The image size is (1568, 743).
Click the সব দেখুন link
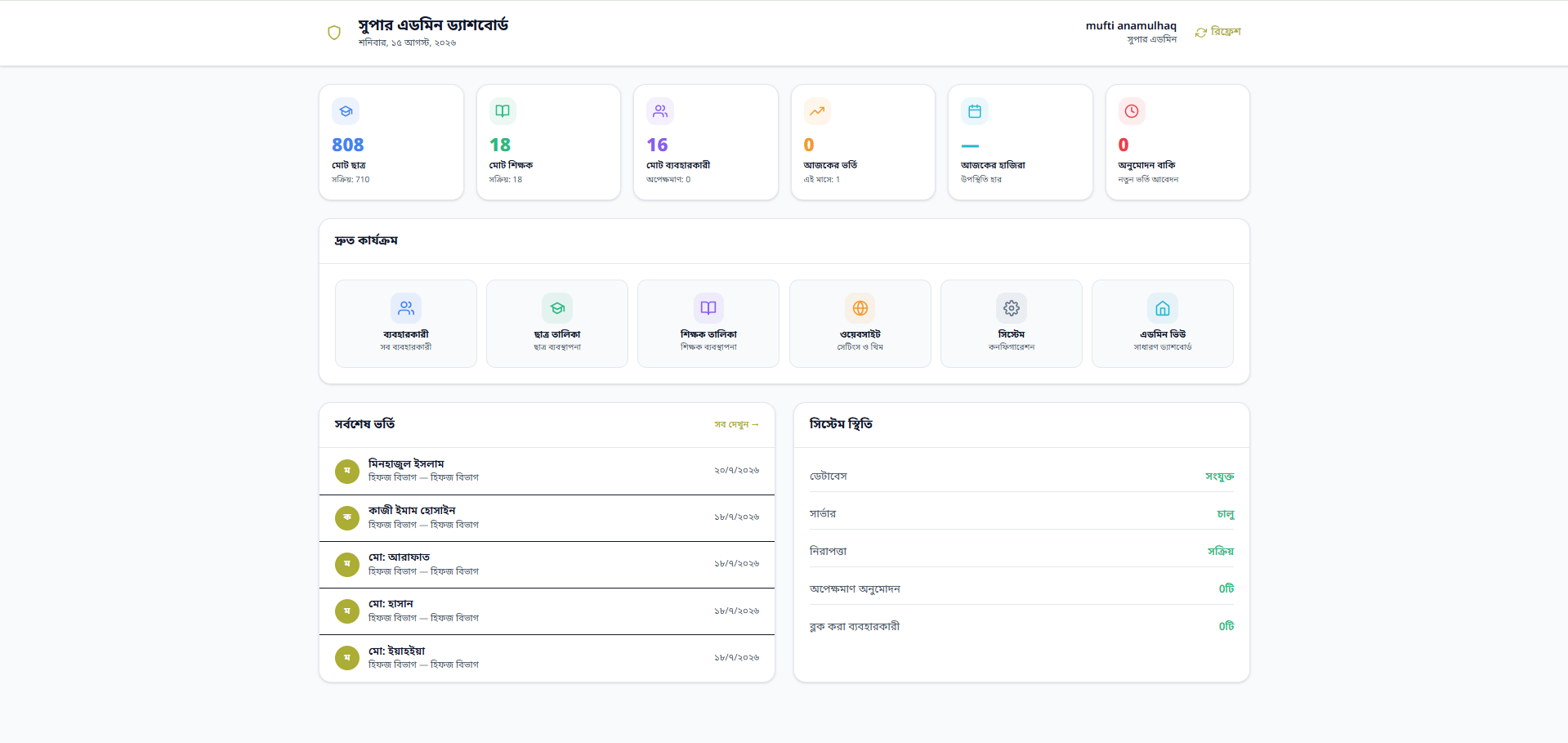(736, 425)
